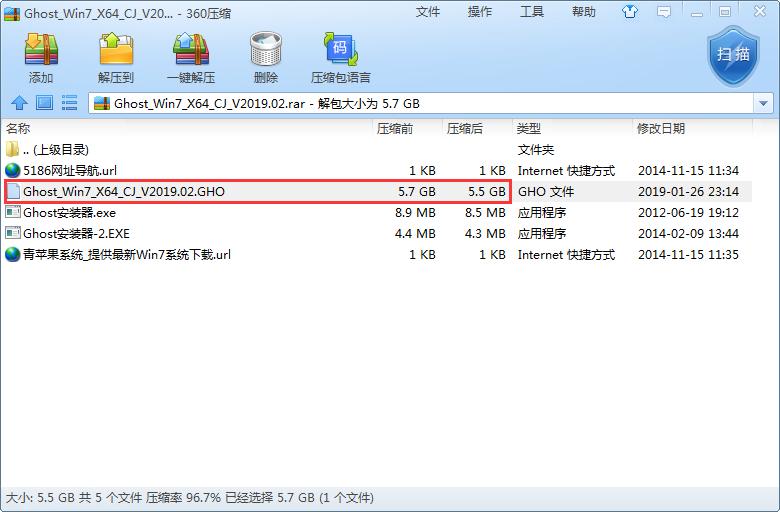Select the .. (上级目录) row

(x=376, y=149)
